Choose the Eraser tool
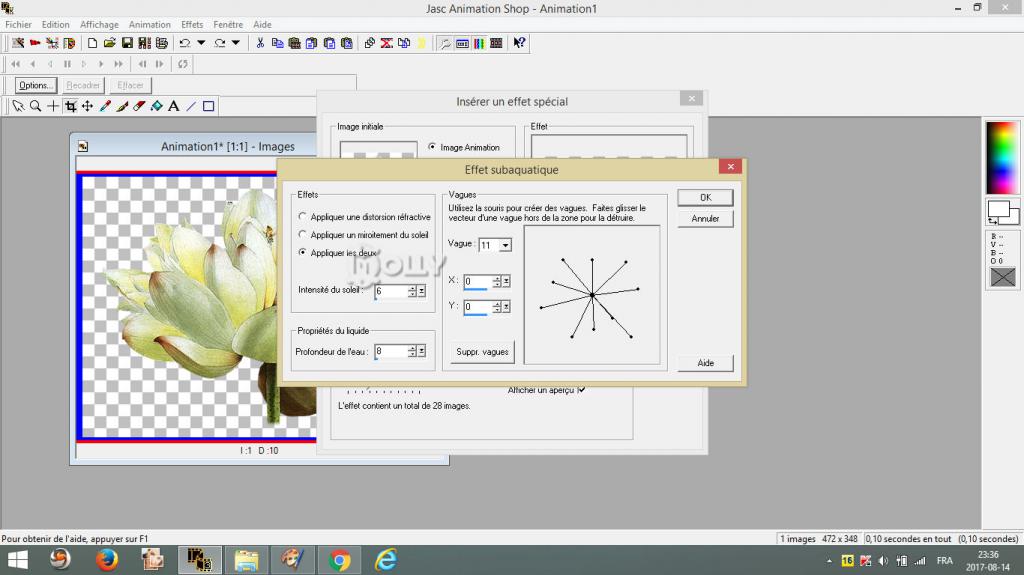Viewport: 1024px width, 575px height. [139, 106]
